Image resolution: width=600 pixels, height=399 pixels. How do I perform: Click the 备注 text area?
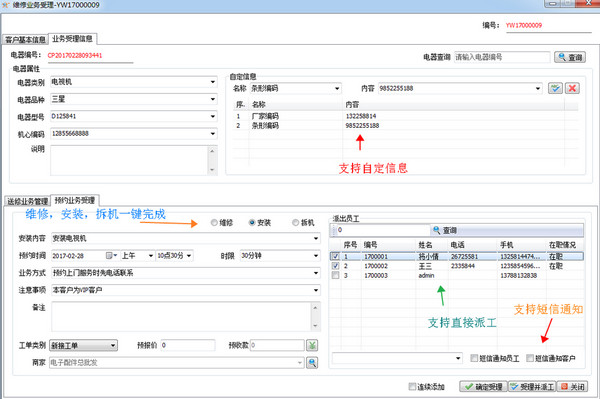click(181, 316)
